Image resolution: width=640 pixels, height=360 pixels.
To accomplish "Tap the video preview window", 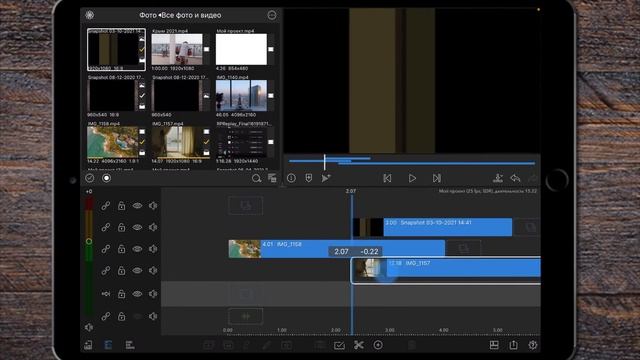I will (411, 81).
